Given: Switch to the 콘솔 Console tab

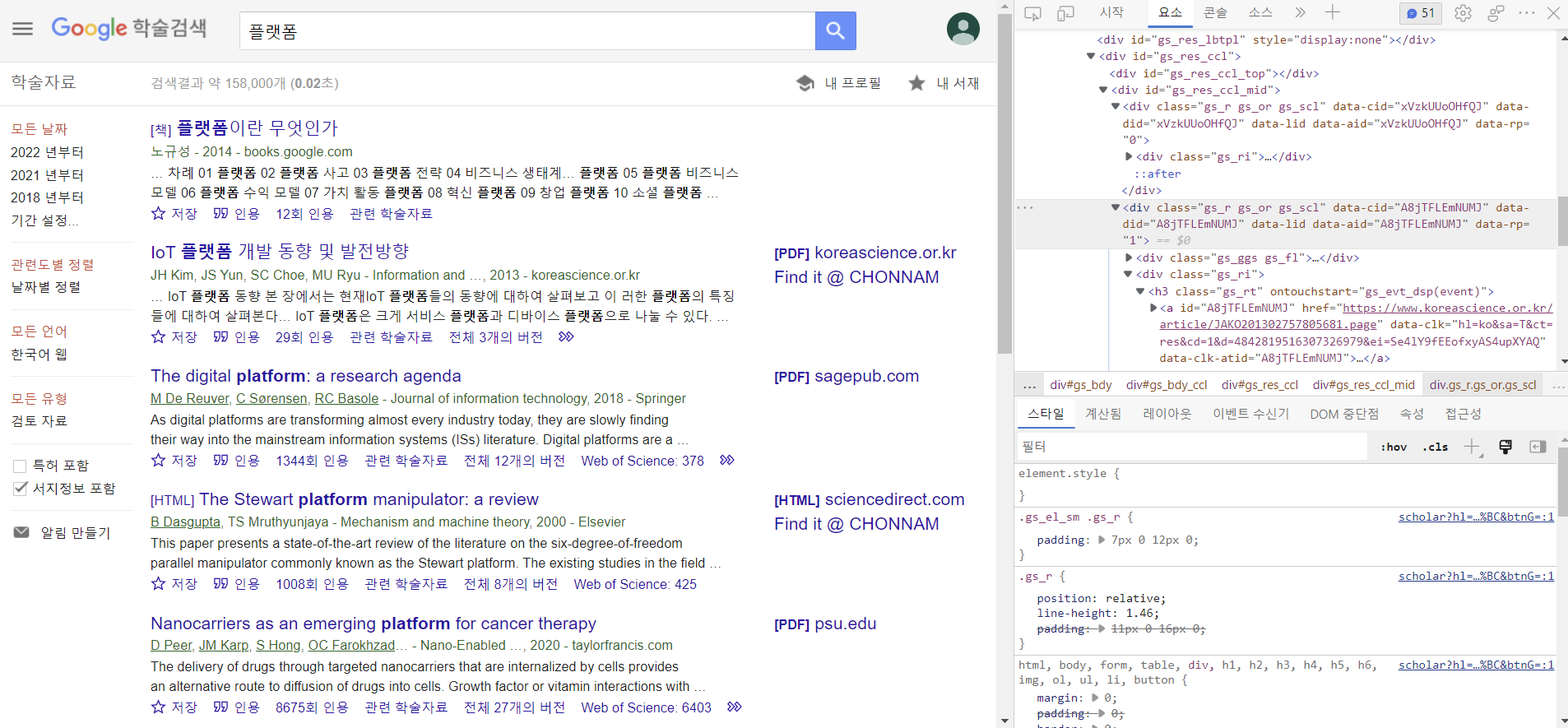Looking at the screenshot, I should 1215,12.
